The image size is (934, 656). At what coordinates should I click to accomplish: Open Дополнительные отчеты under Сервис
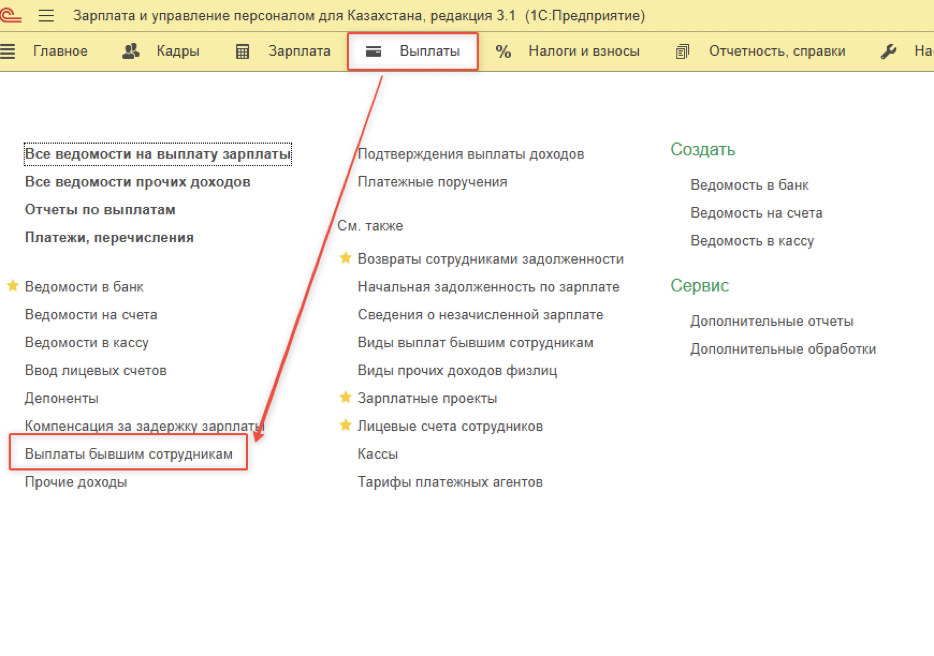[771, 321]
